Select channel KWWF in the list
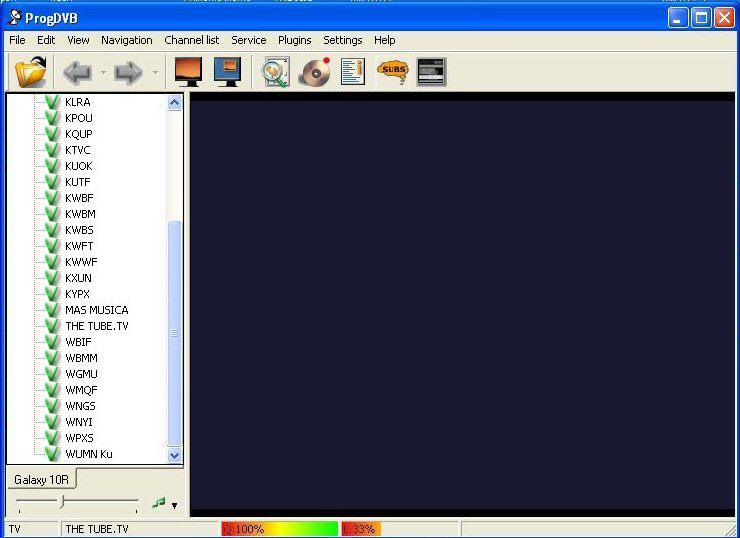 [81, 262]
